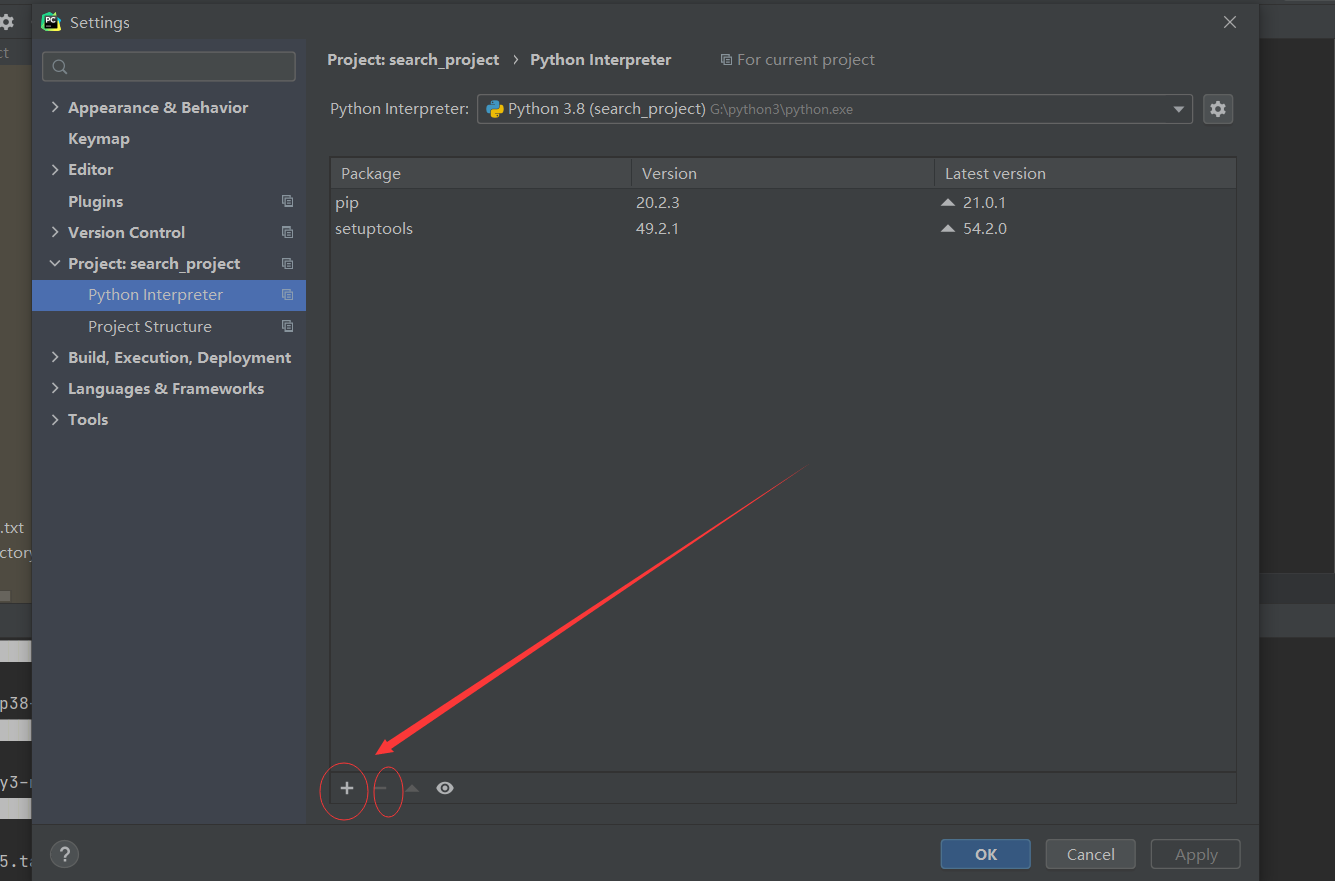The width and height of the screenshot is (1335, 881).
Task: Toggle the eye icon to show early releases
Action: coord(444,788)
